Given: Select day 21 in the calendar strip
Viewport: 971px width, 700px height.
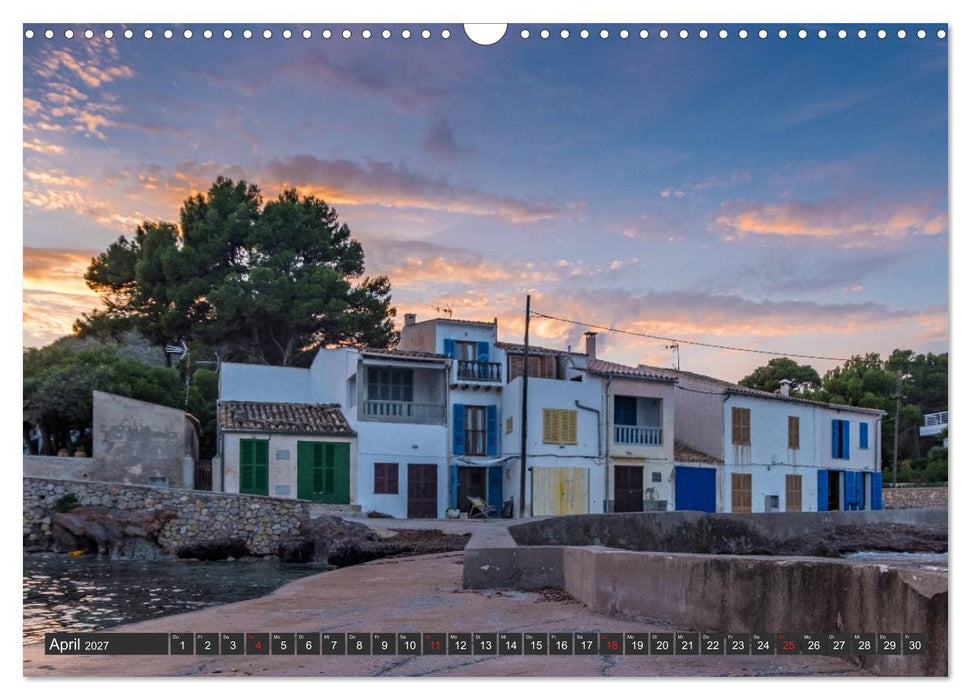Looking at the screenshot, I should click(x=687, y=644).
